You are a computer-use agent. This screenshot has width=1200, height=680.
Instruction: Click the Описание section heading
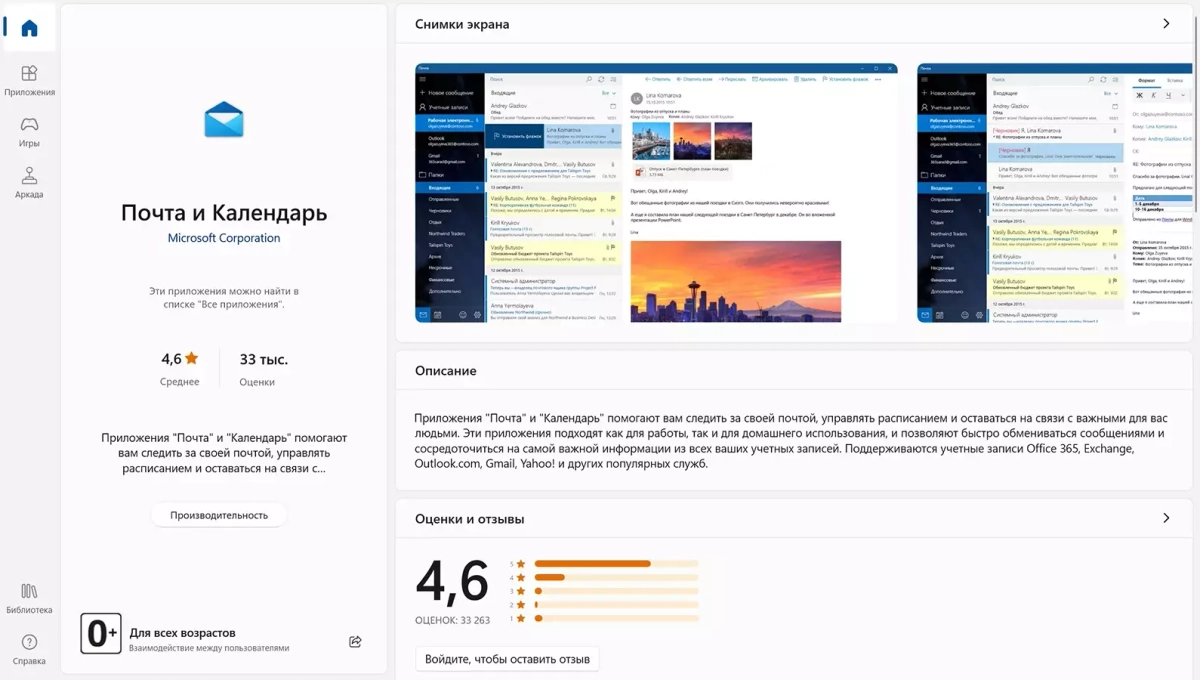click(446, 370)
